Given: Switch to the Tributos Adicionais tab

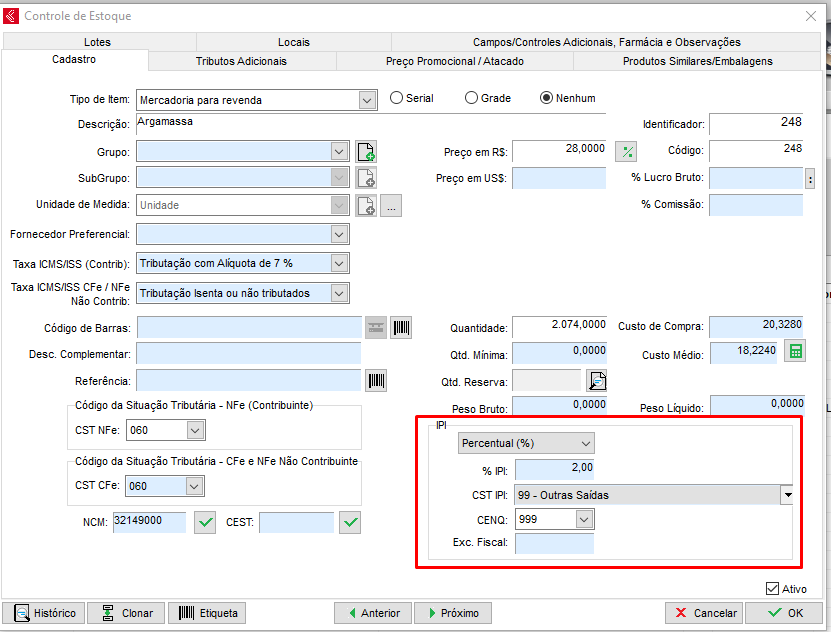Looking at the screenshot, I should (x=241, y=61).
